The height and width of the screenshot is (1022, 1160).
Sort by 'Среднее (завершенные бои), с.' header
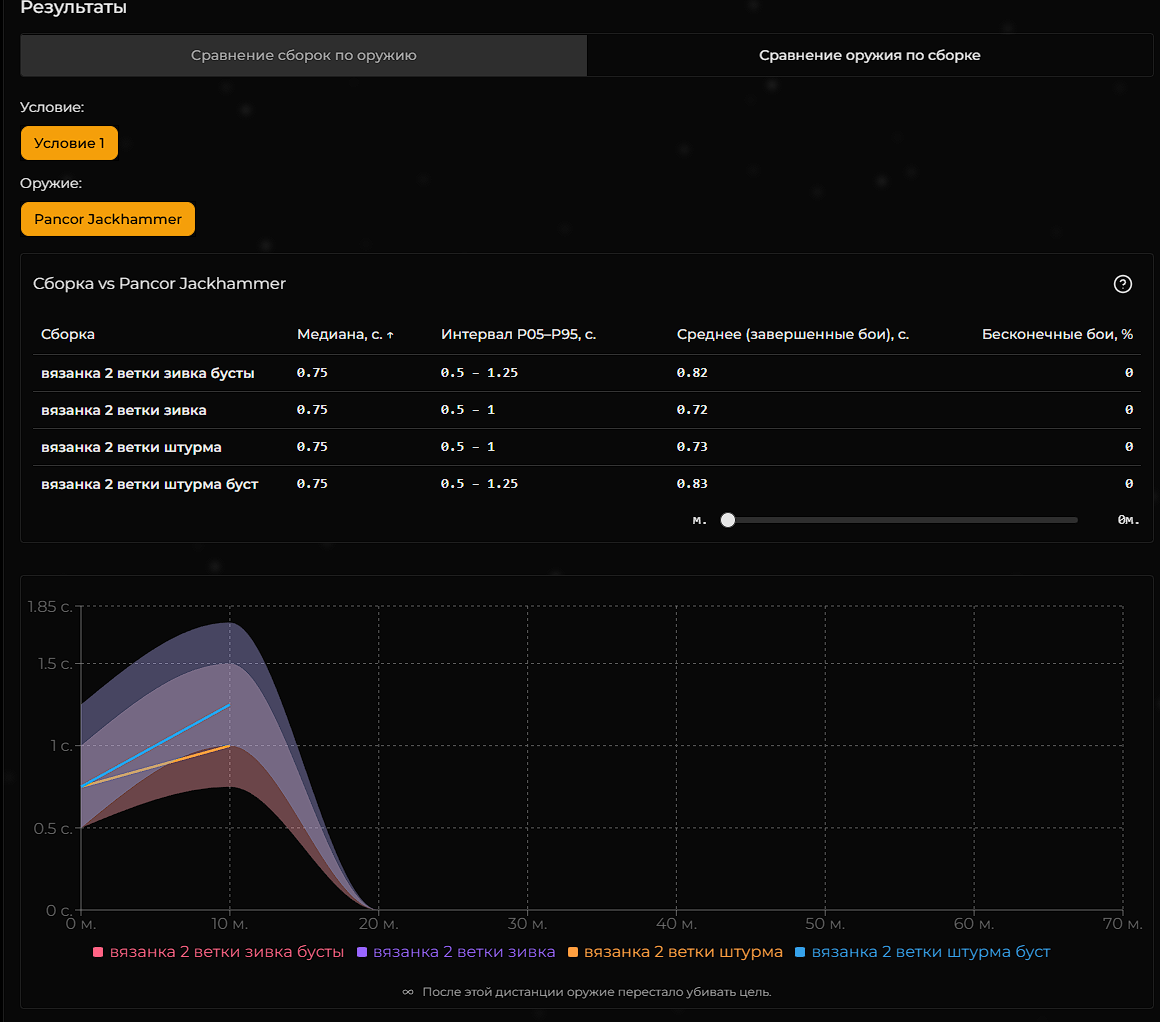point(792,334)
